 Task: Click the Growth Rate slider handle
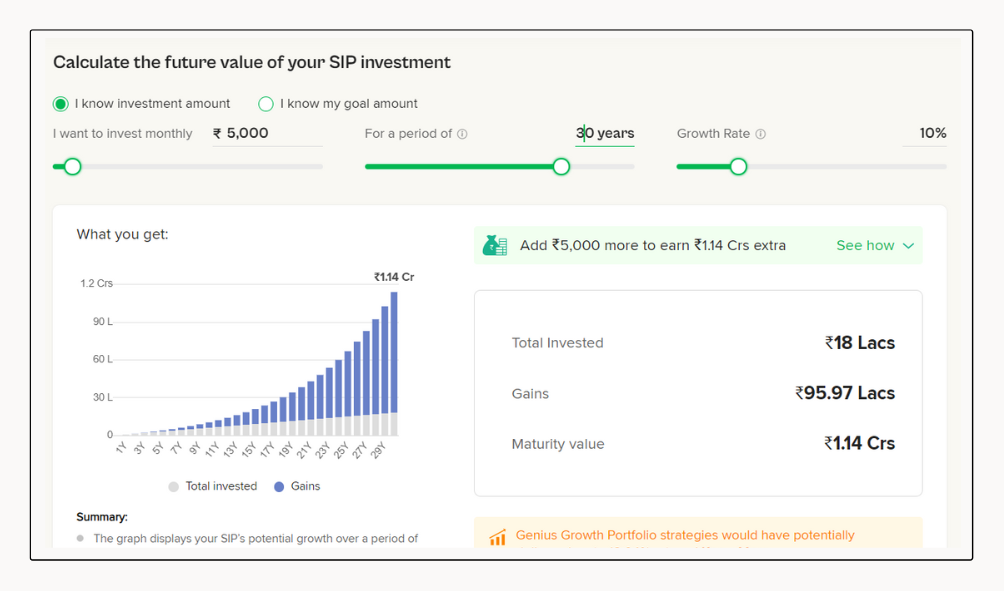coord(738,166)
